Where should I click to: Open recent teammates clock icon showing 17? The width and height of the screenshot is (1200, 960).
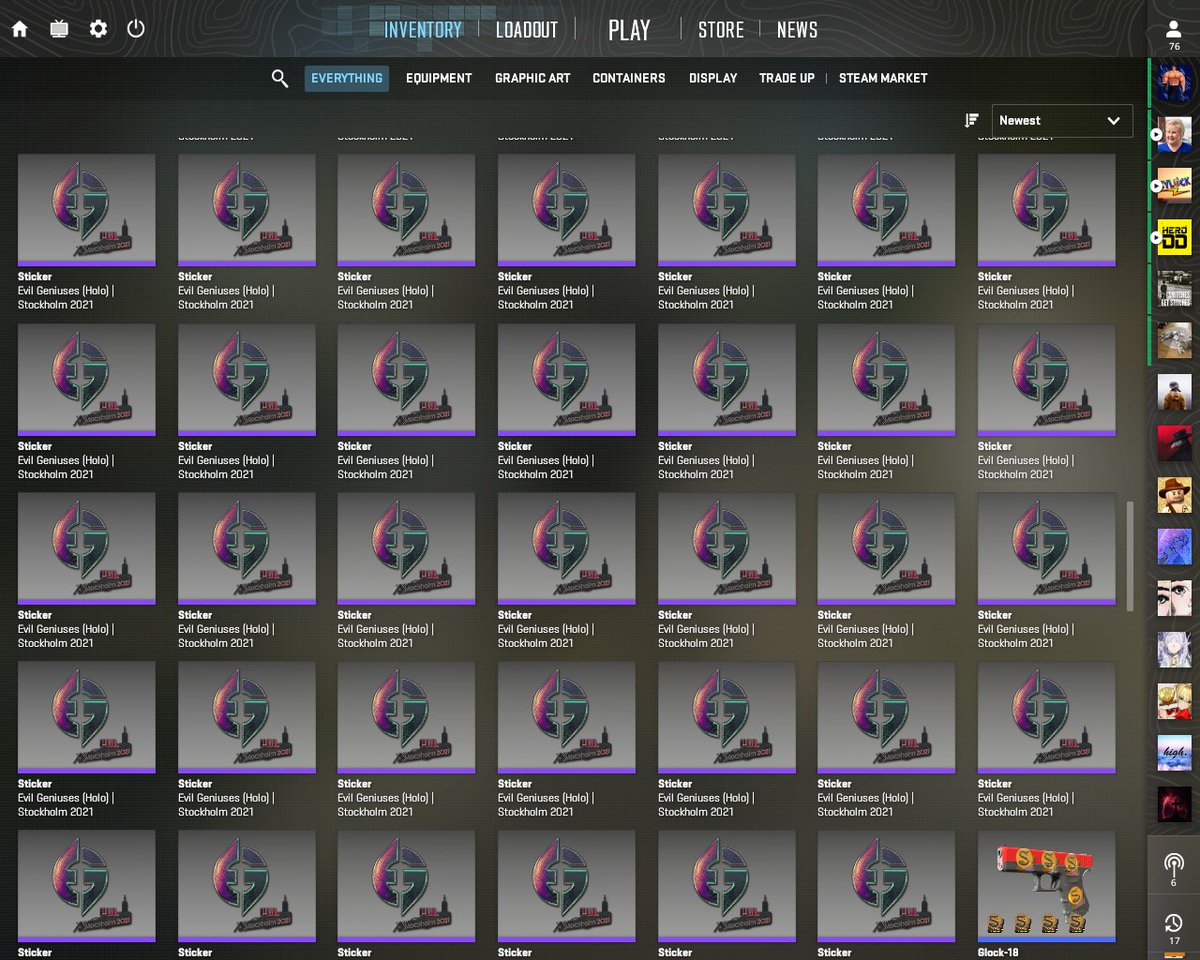coord(1174,928)
